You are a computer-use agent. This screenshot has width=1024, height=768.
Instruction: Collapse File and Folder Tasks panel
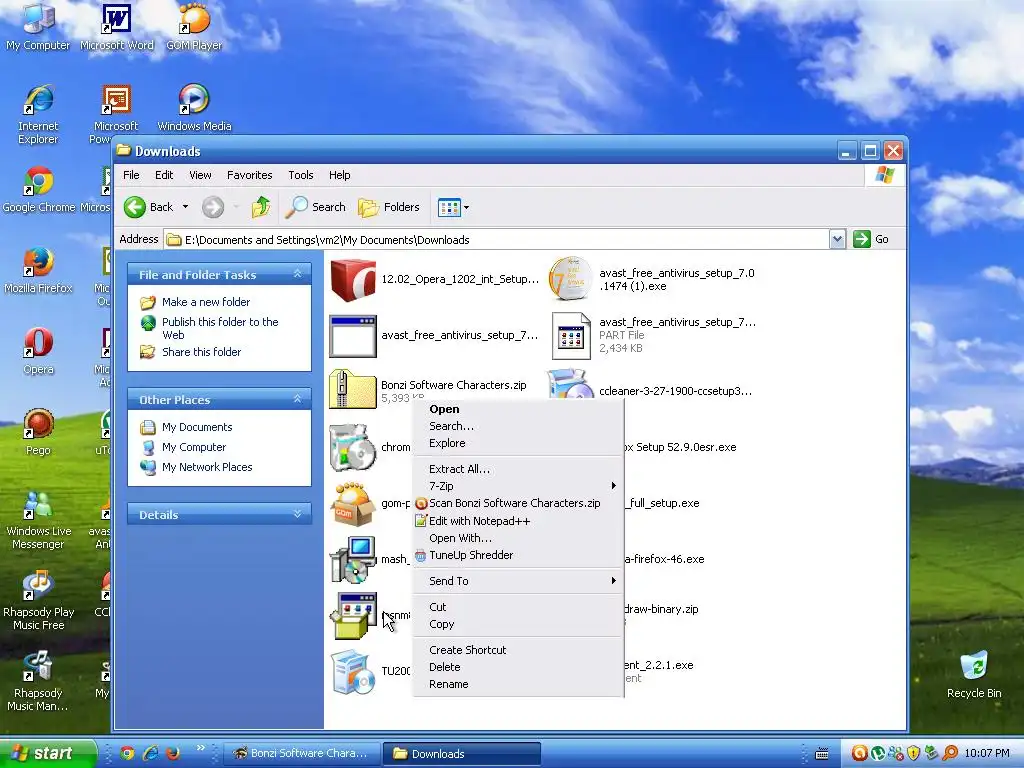click(x=297, y=274)
